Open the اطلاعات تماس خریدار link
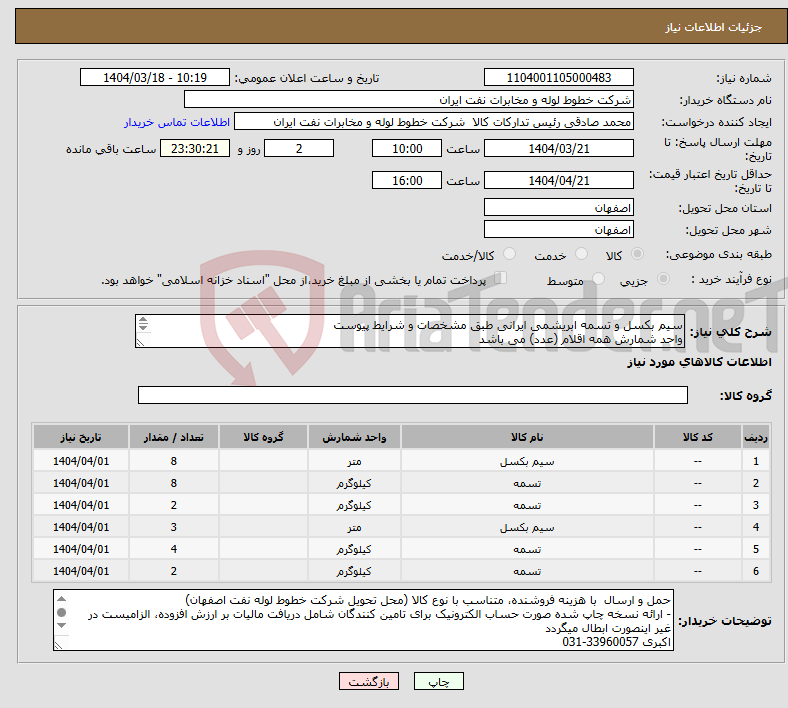This screenshot has height=708, width=788. point(177,122)
